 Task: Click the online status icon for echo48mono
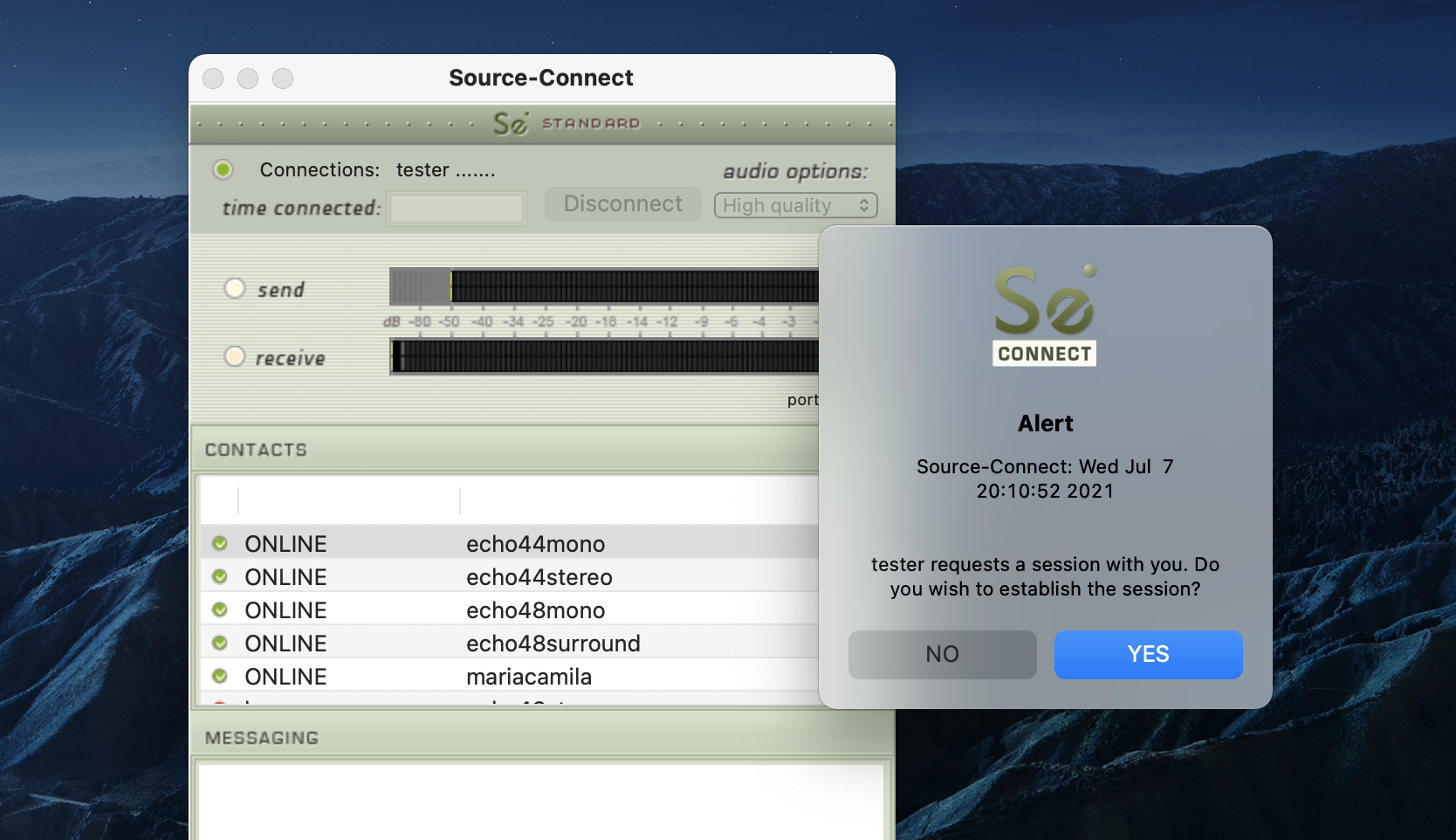220,610
